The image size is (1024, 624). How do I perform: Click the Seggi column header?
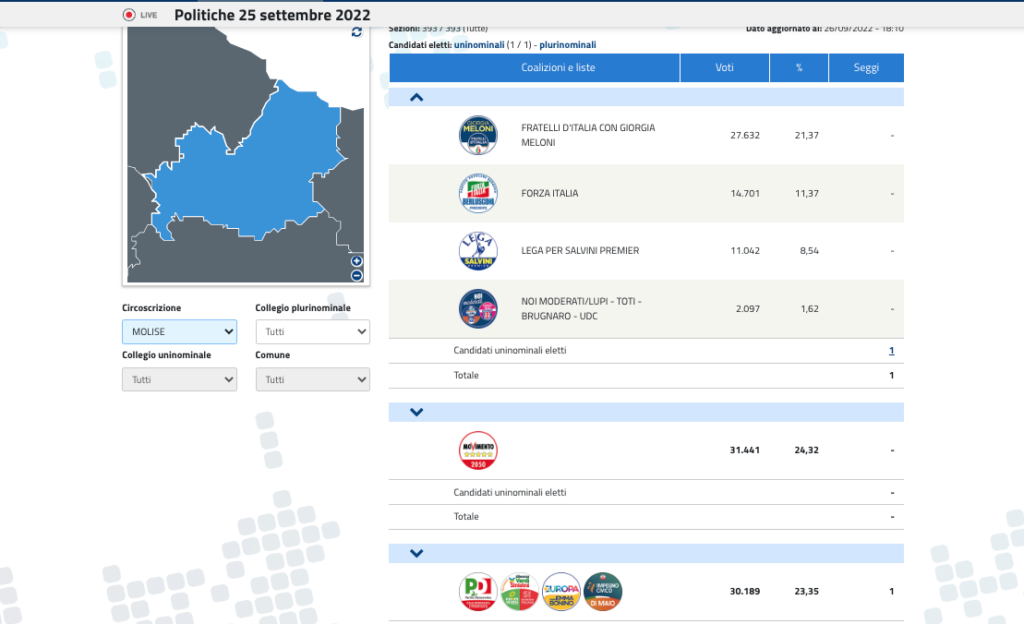tap(867, 68)
